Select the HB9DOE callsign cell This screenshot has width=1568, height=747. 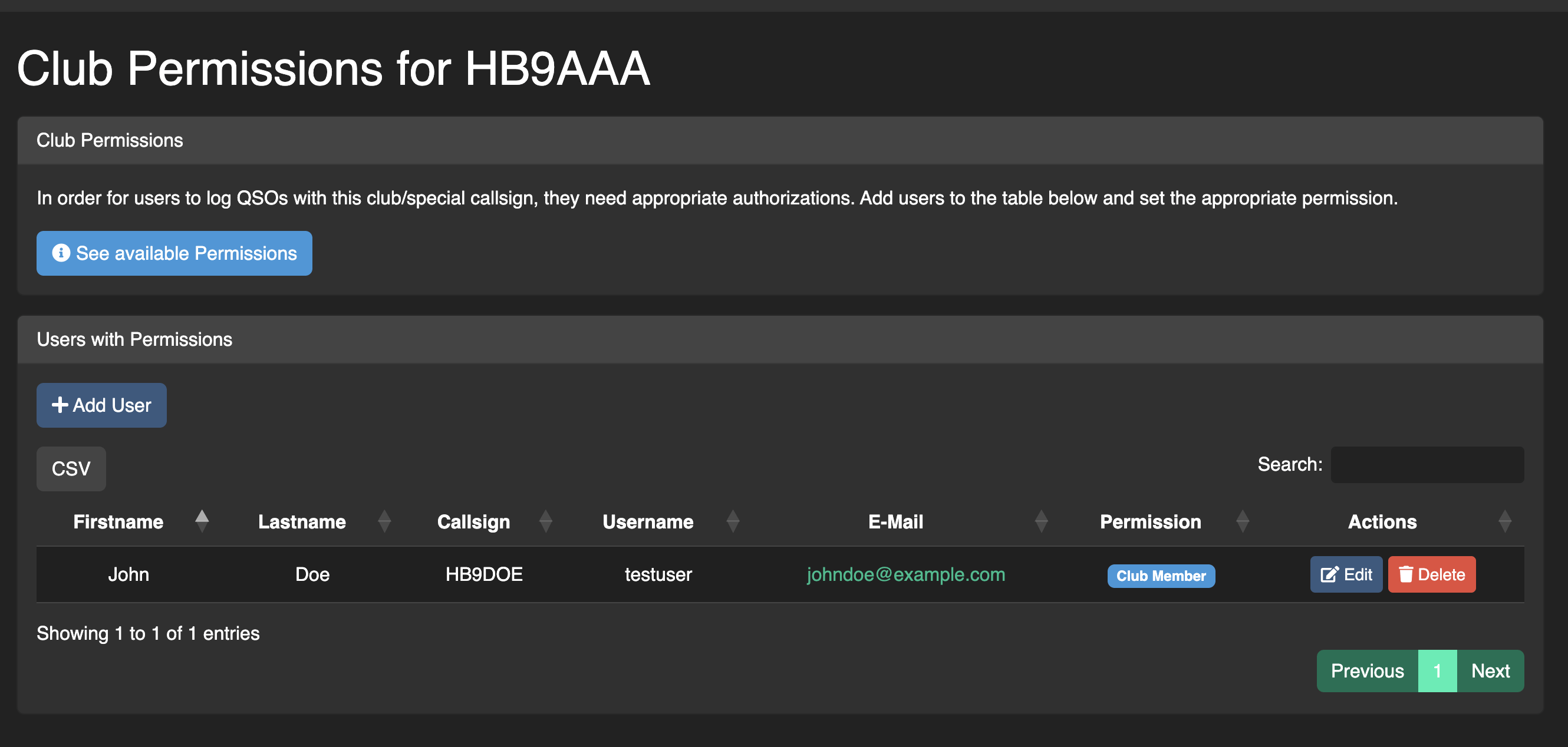click(x=484, y=574)
